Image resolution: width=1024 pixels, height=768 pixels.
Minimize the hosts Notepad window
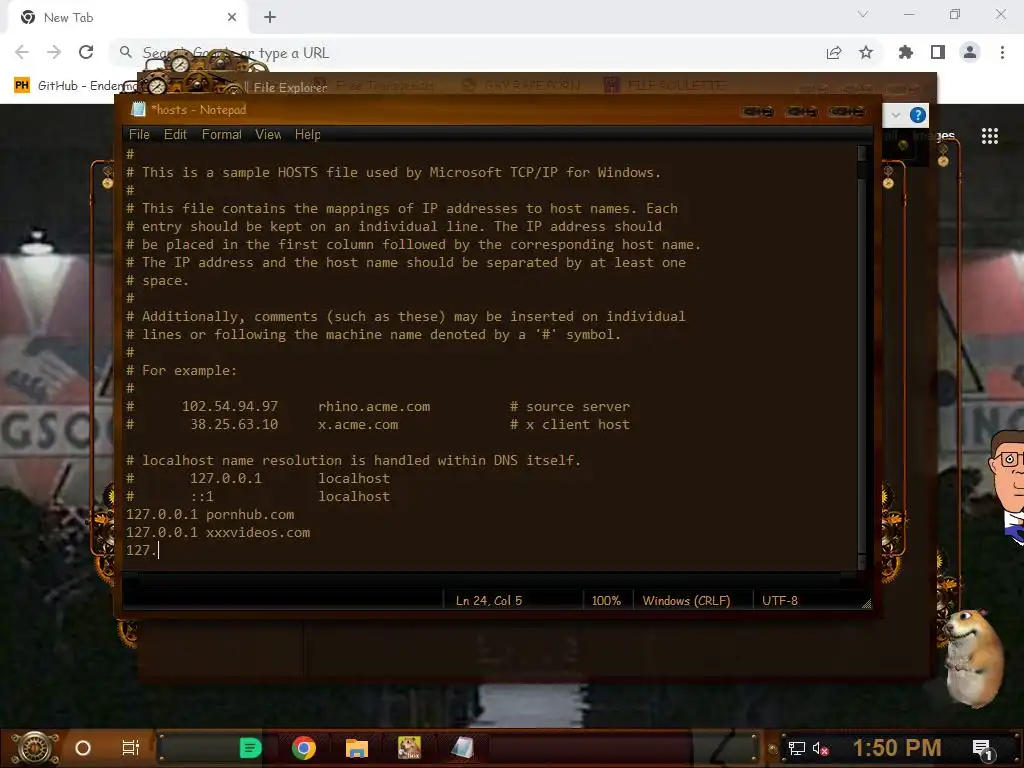tap(758, 112)
